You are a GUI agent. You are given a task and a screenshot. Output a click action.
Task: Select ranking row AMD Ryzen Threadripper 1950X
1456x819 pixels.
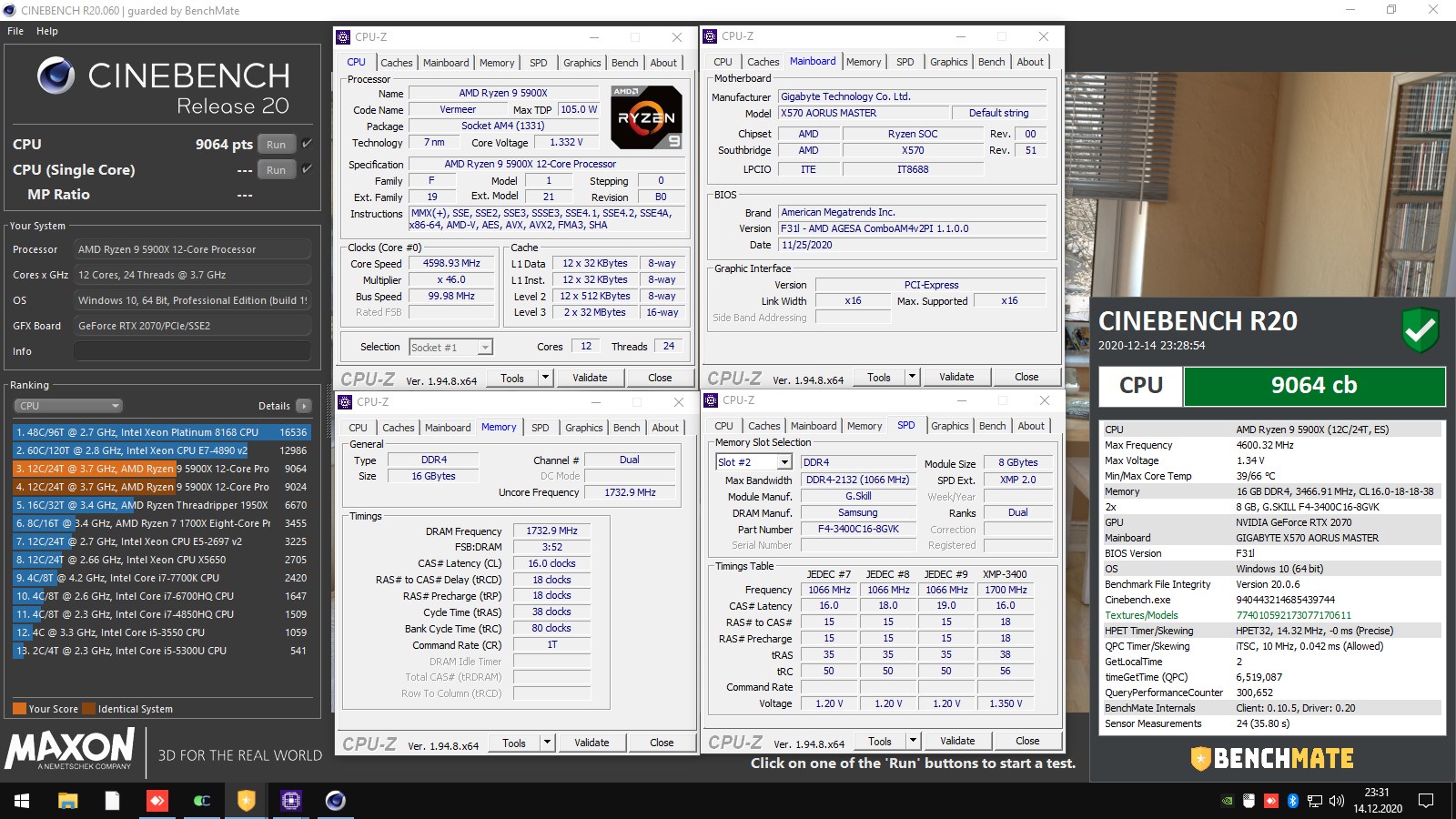pyautogui.click(x=162, y=505)
